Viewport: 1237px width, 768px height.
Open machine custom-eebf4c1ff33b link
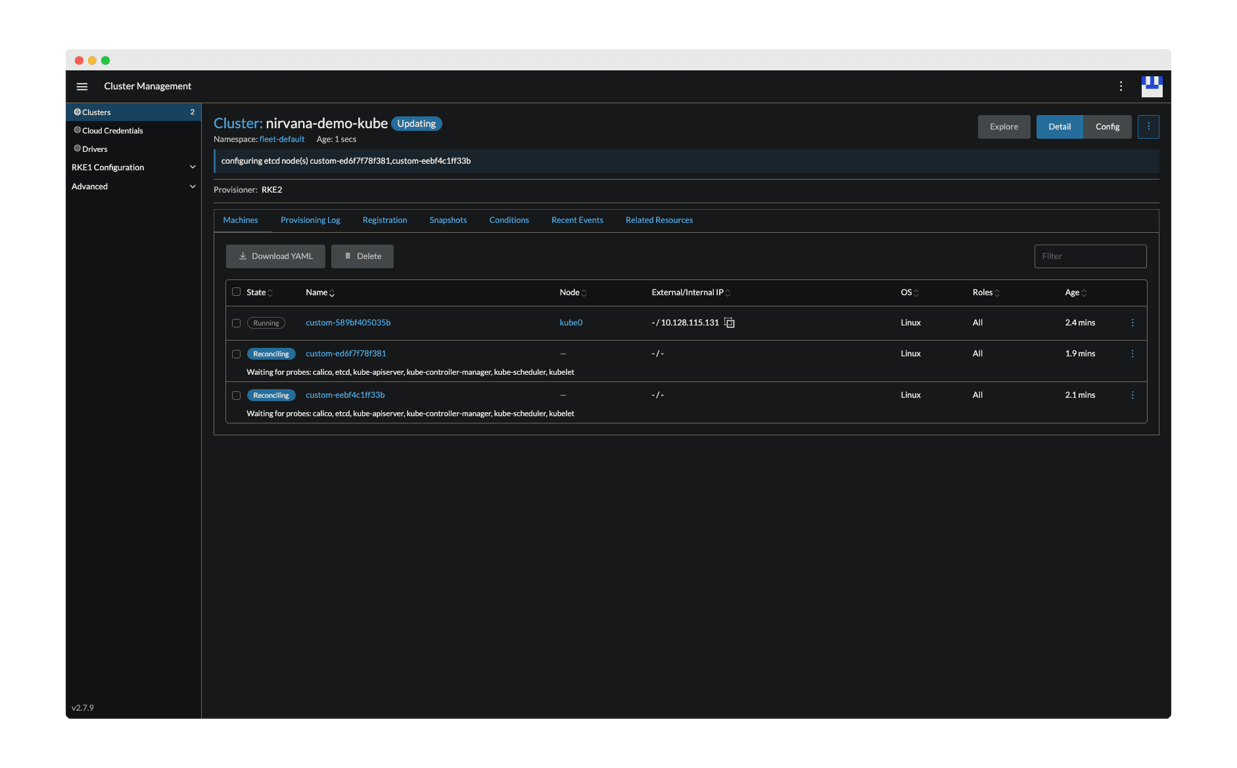click(345, 395)
